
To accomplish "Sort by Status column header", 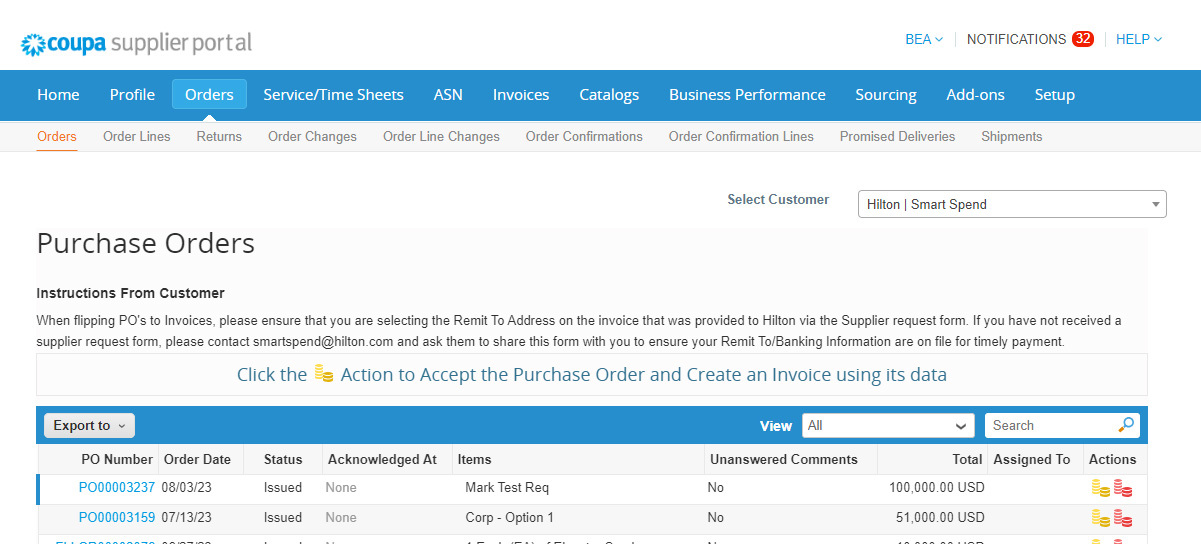I will pos(283,459).
